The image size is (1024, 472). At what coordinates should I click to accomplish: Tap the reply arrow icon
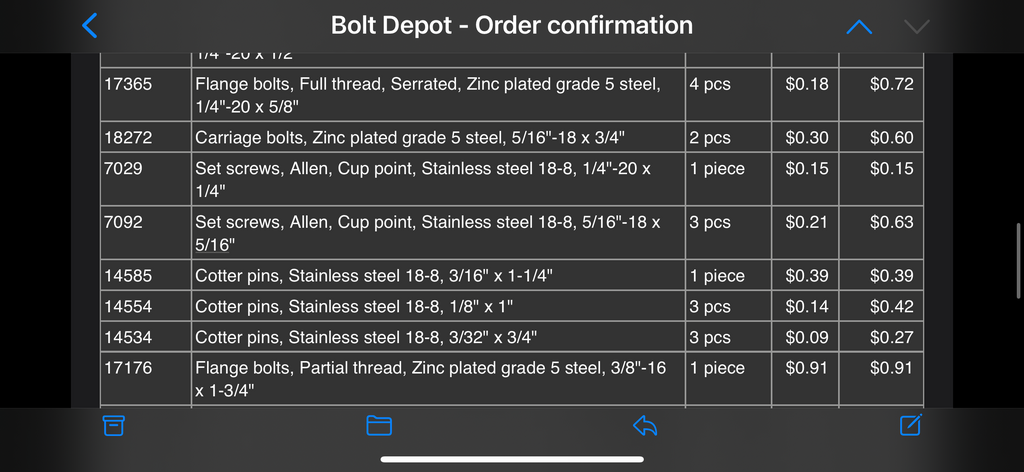(645, 426)
